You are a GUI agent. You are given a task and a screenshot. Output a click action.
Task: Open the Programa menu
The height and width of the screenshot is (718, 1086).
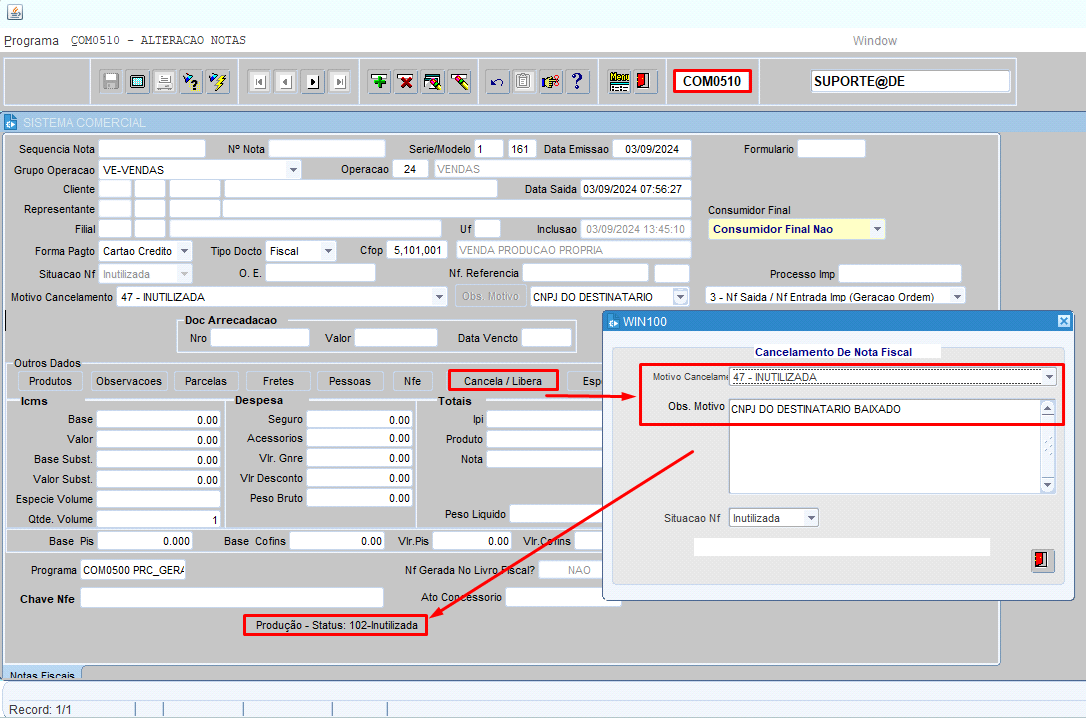(31, 41)
